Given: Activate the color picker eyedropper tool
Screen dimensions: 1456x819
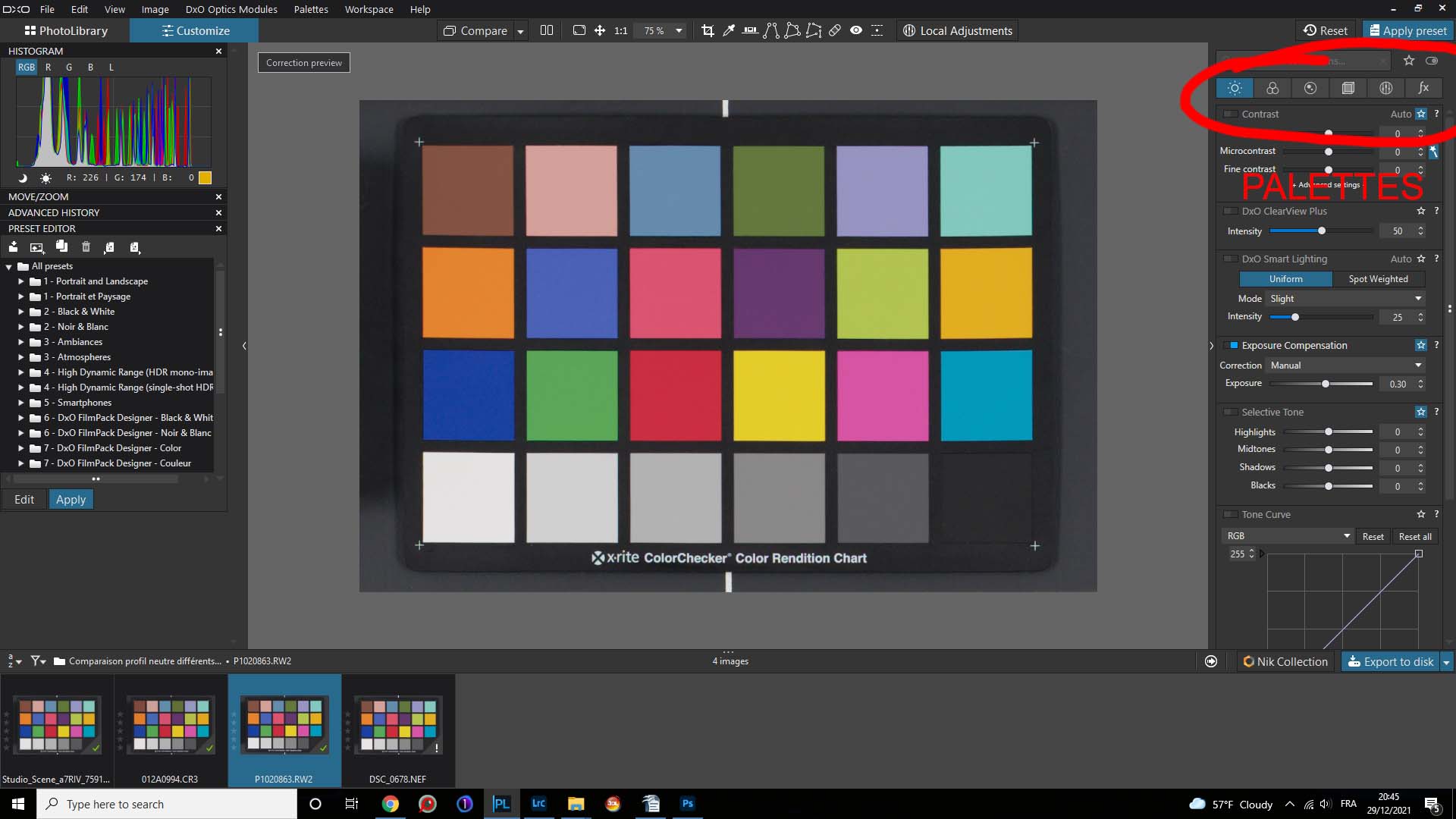Looking at the screenshot, I should click(729, 30).
